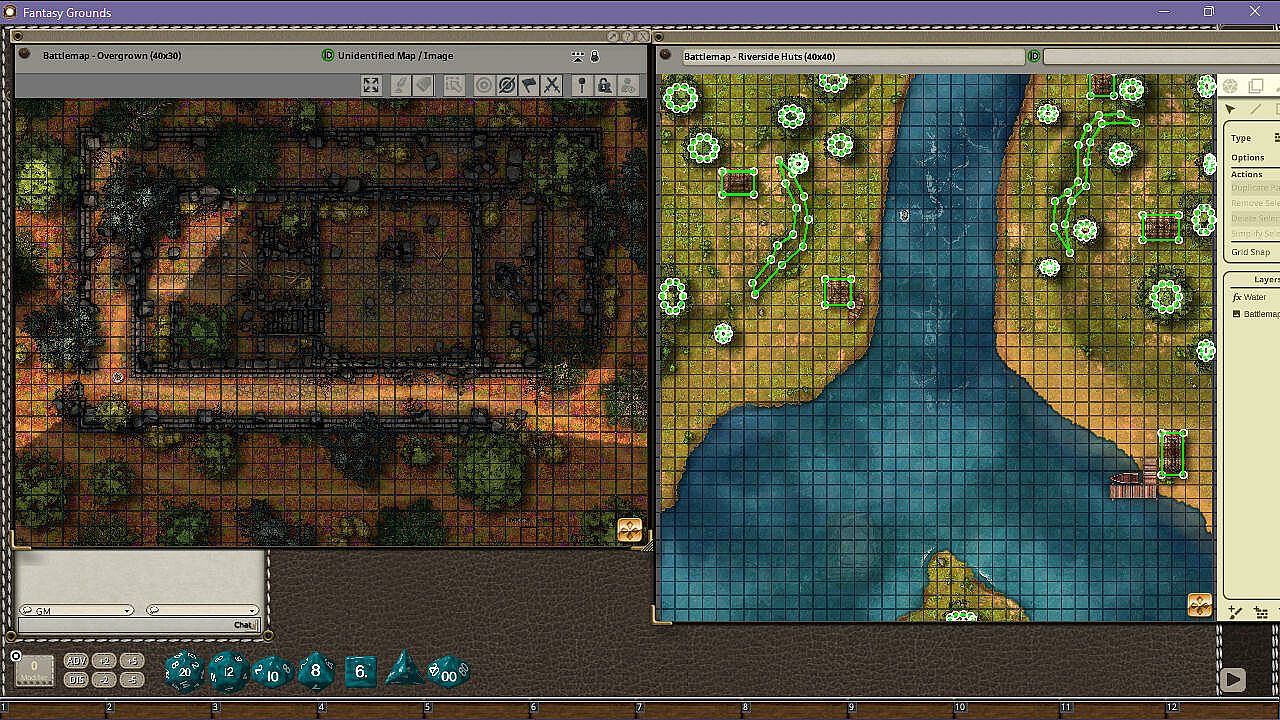Click the -2 modifier button
Viewport: 1280px width, 720px height.
[x=104, y=679]
